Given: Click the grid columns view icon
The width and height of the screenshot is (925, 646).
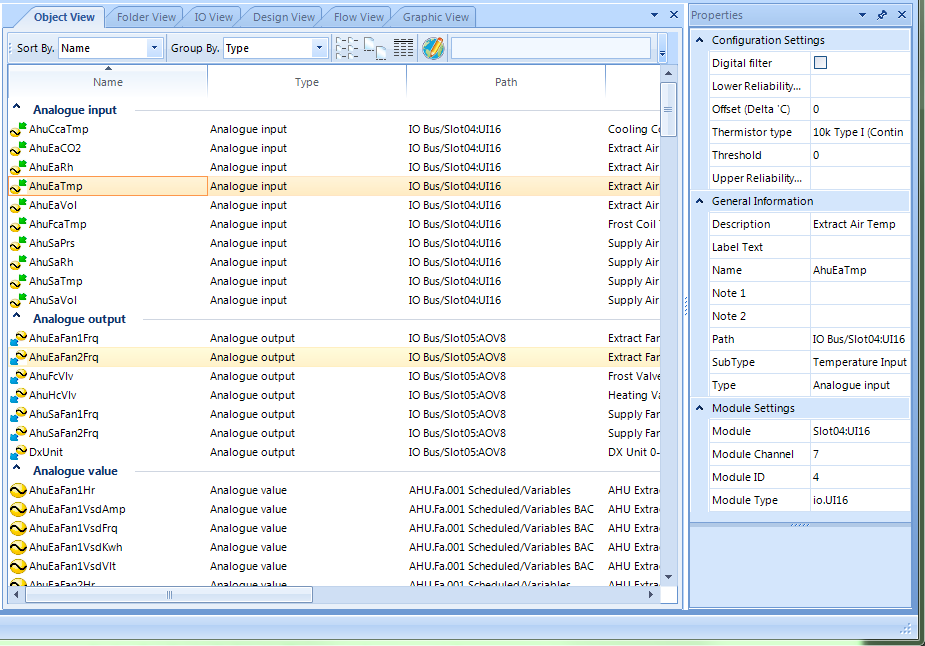Looking at the screenshot, I should [404, 48].
